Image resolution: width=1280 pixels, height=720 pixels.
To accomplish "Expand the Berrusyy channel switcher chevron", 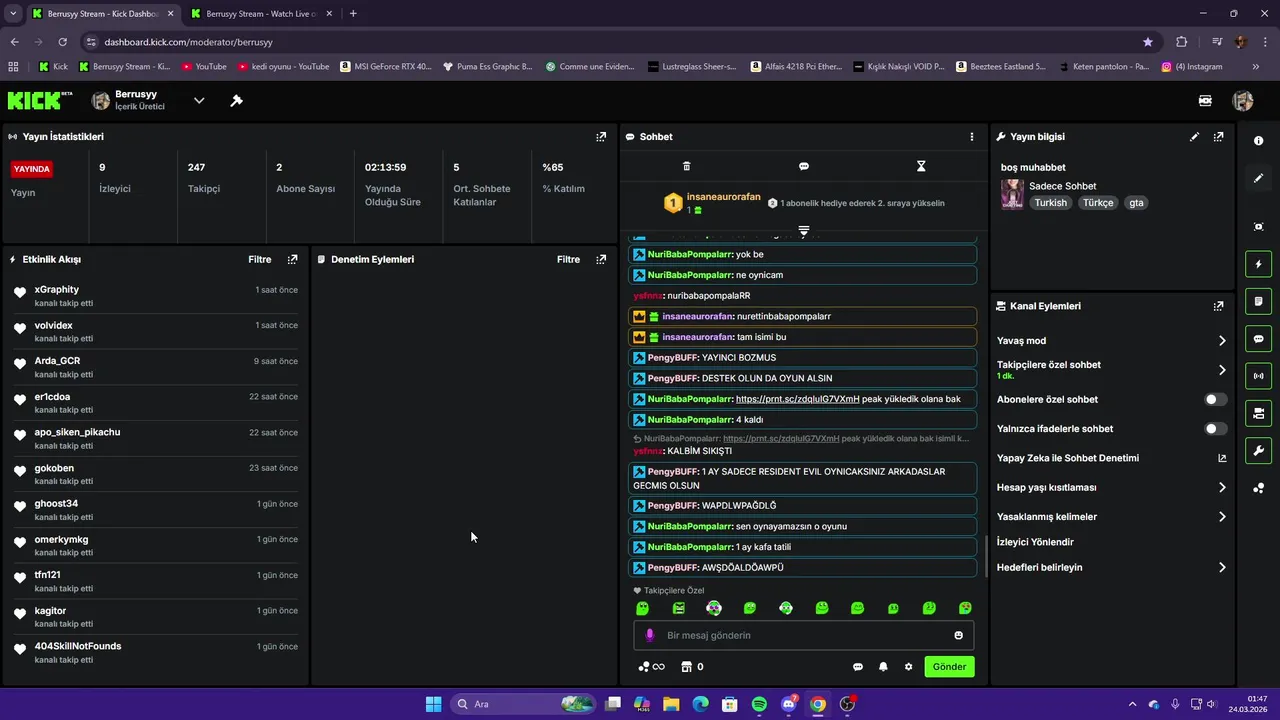I will tap(199, 101).
